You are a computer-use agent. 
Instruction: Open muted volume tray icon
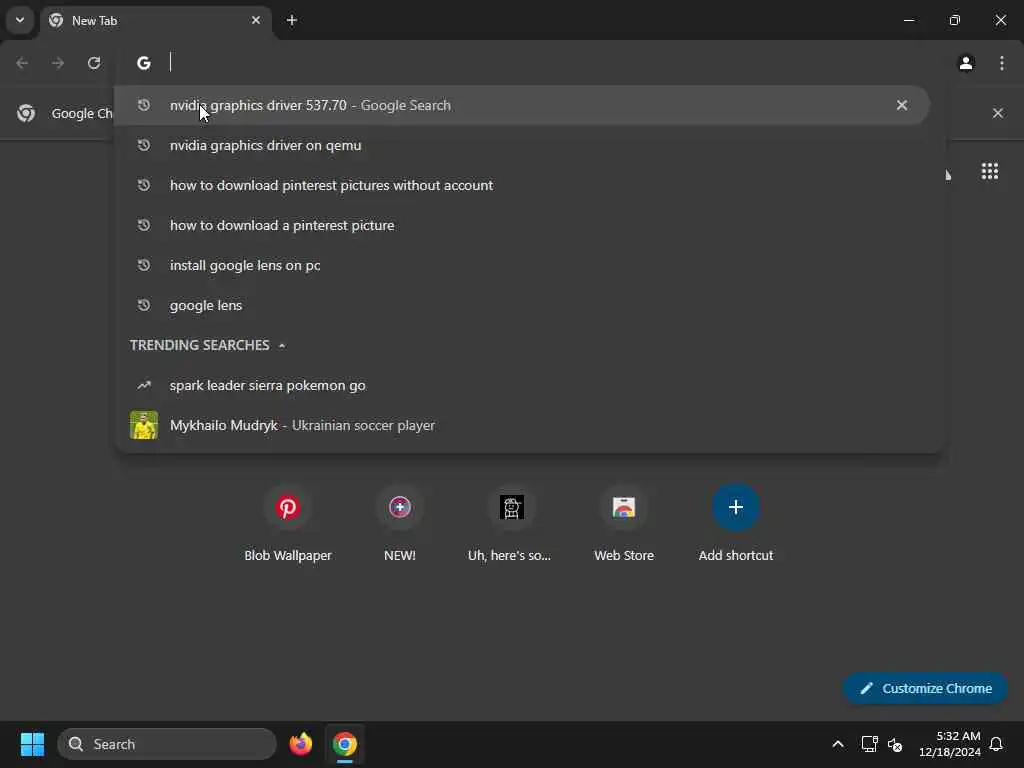895,744
